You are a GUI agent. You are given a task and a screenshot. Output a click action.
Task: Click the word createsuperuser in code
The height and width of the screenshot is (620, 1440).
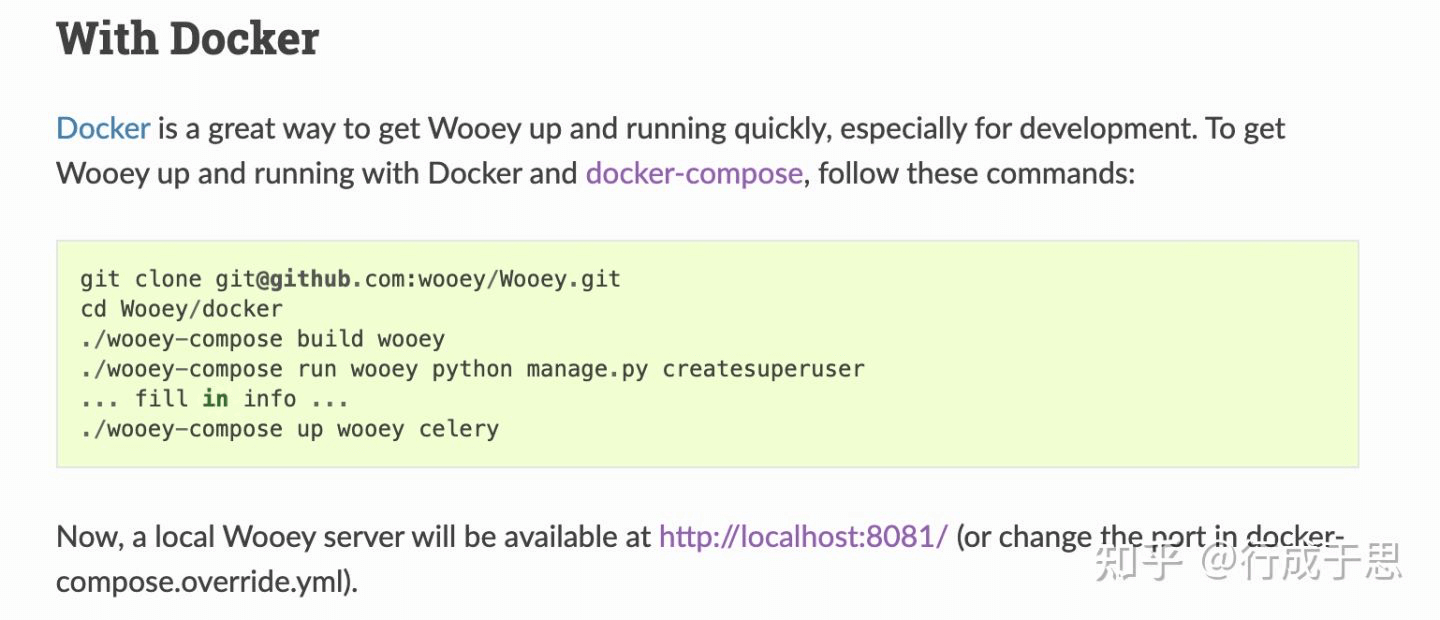[x=764, y=369]
